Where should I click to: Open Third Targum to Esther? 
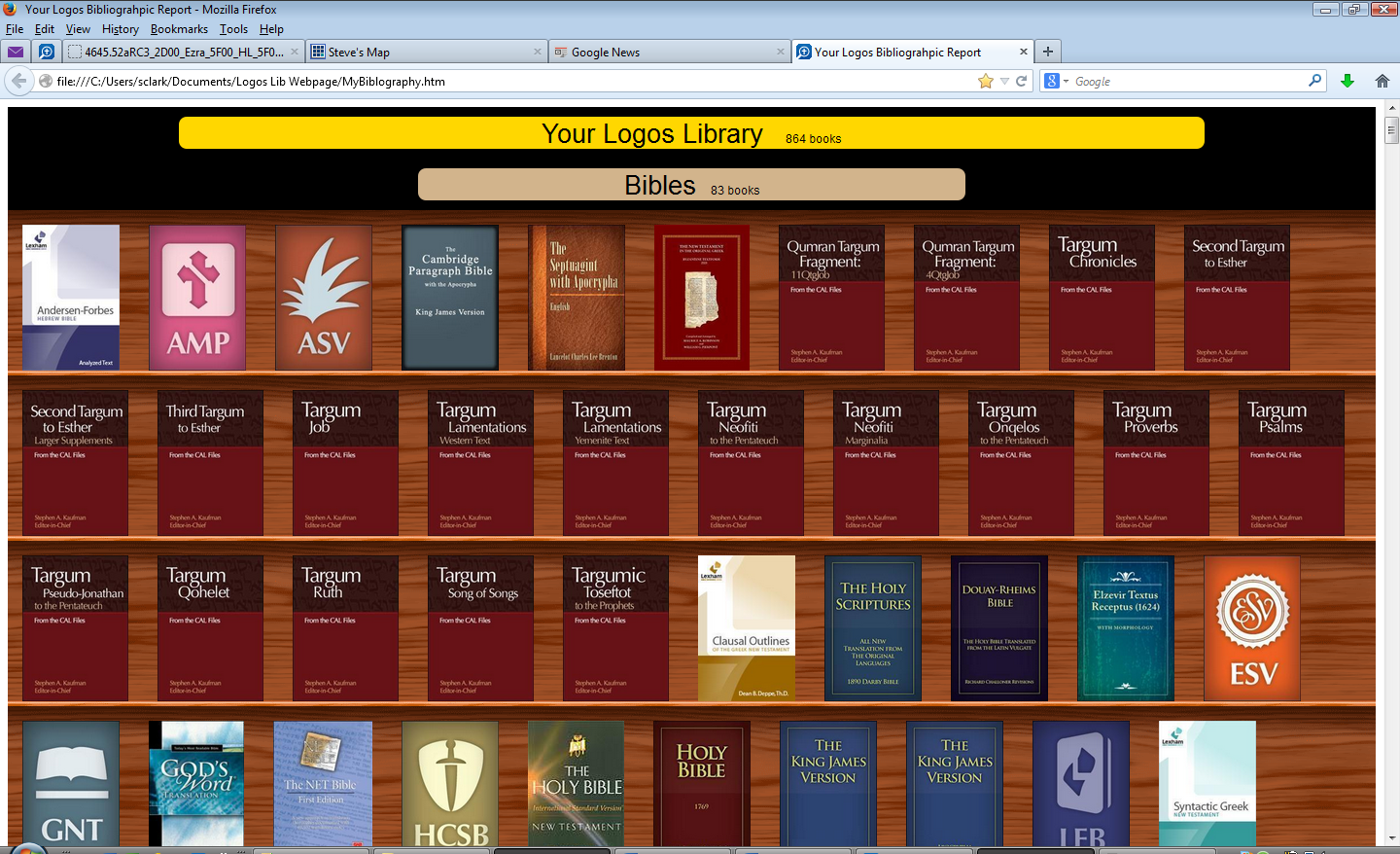point(210,463)
